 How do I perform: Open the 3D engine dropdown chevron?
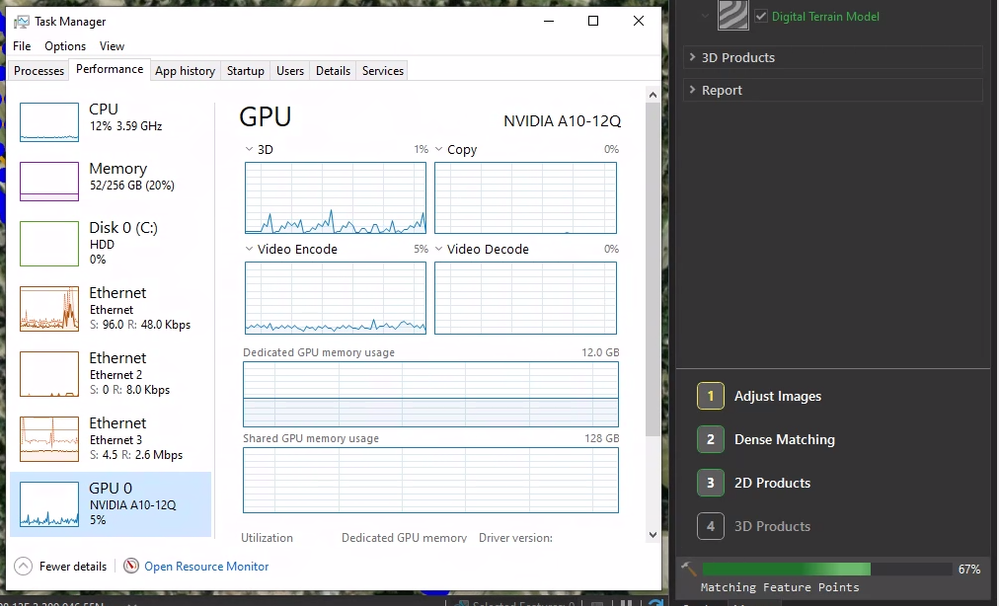(x=249, y=149)
